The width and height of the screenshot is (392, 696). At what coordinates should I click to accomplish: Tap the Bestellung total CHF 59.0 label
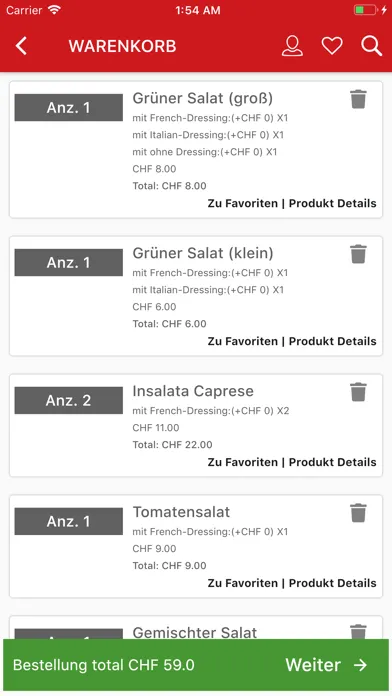(x=103, y=665)
